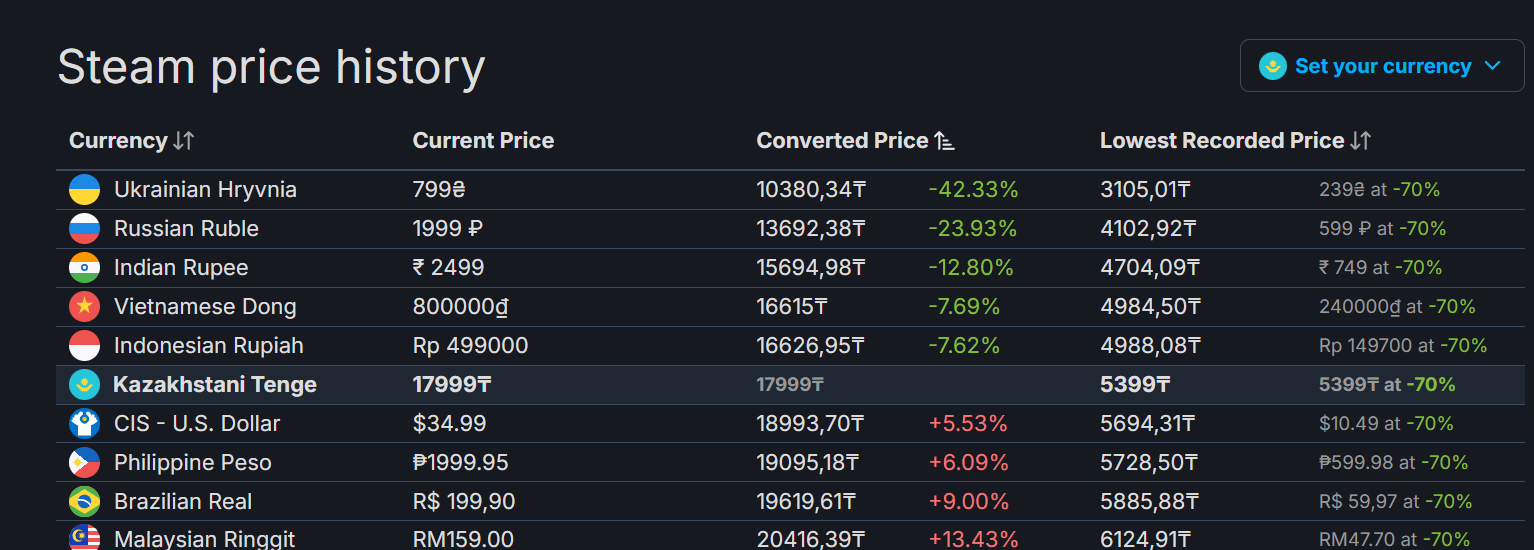1534x550 pixels.
Task: Select CIS - U.S. Dollar currency name
Action: point(197,423)
